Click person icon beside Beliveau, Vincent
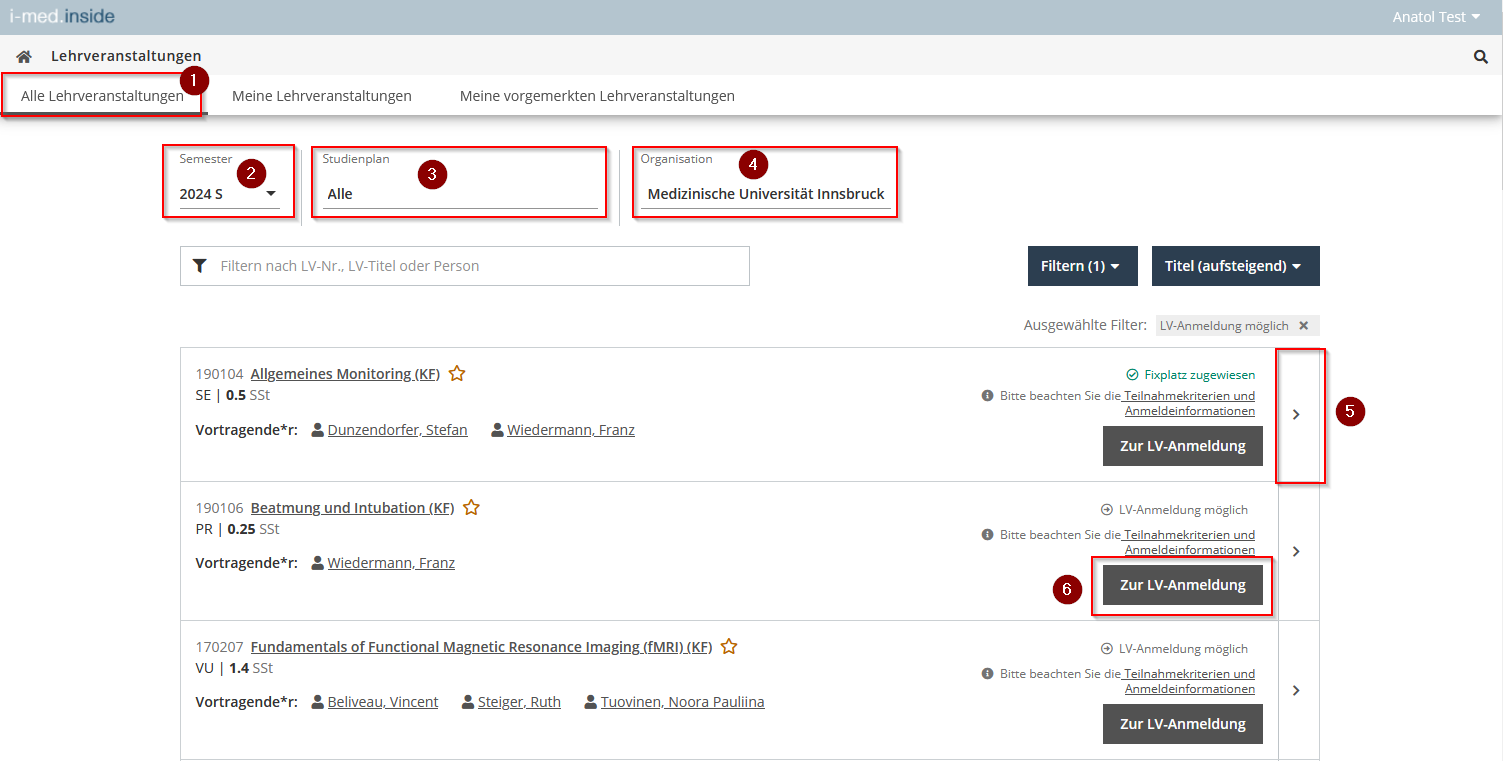The height and width of the screenshot is (761, 1503). click(x=318, y=702)
